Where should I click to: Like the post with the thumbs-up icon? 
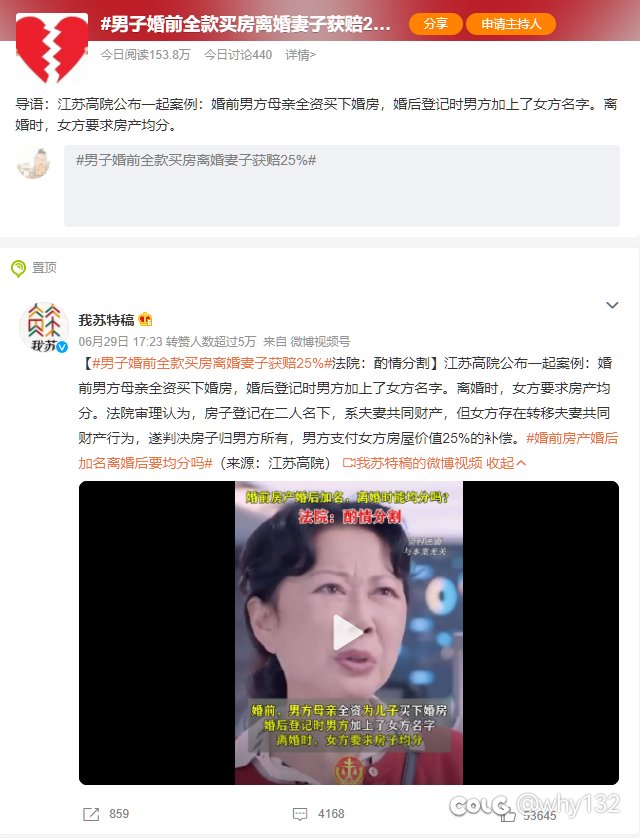[x=507, y=815]
